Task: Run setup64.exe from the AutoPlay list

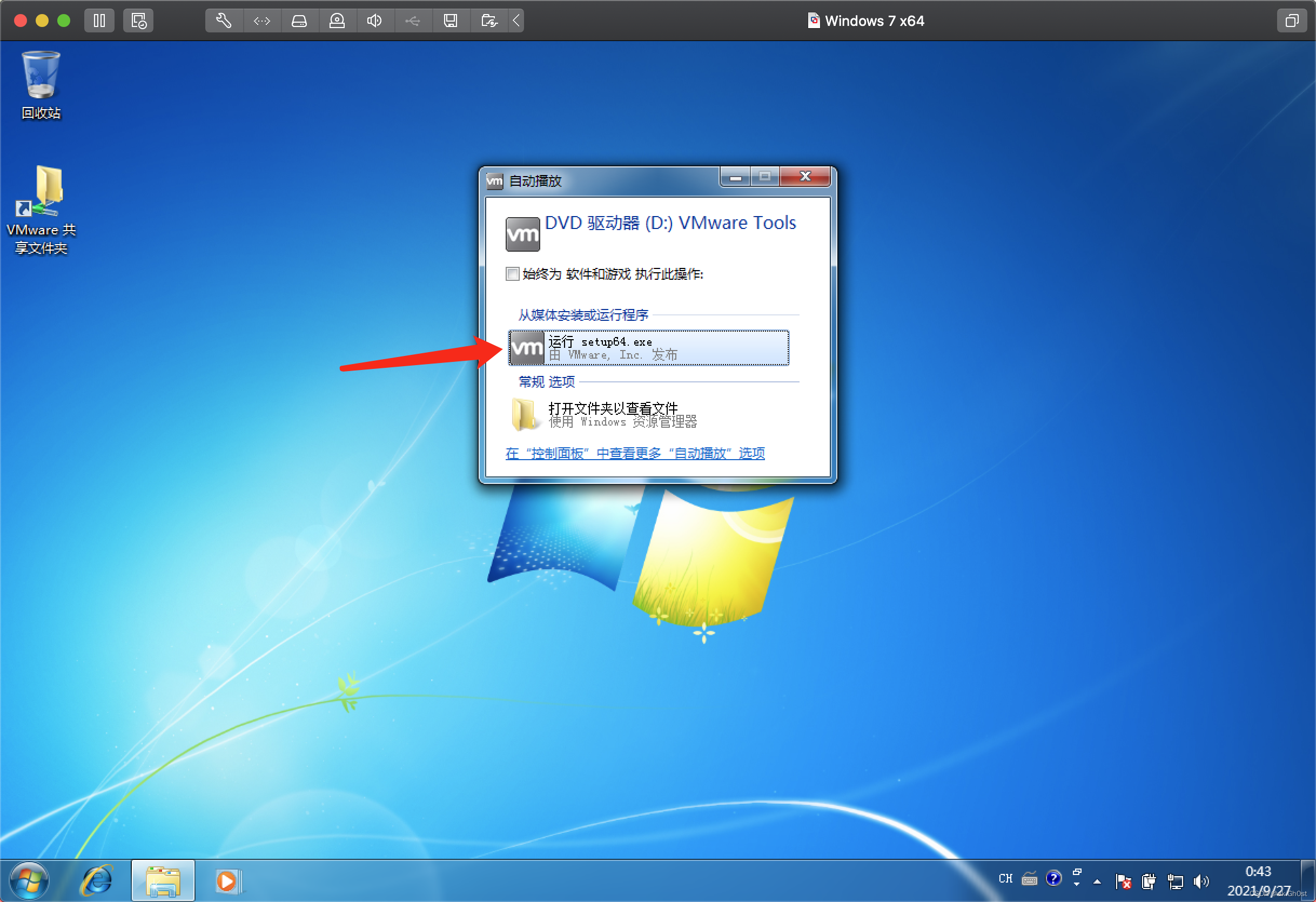Action: [648, 348]
